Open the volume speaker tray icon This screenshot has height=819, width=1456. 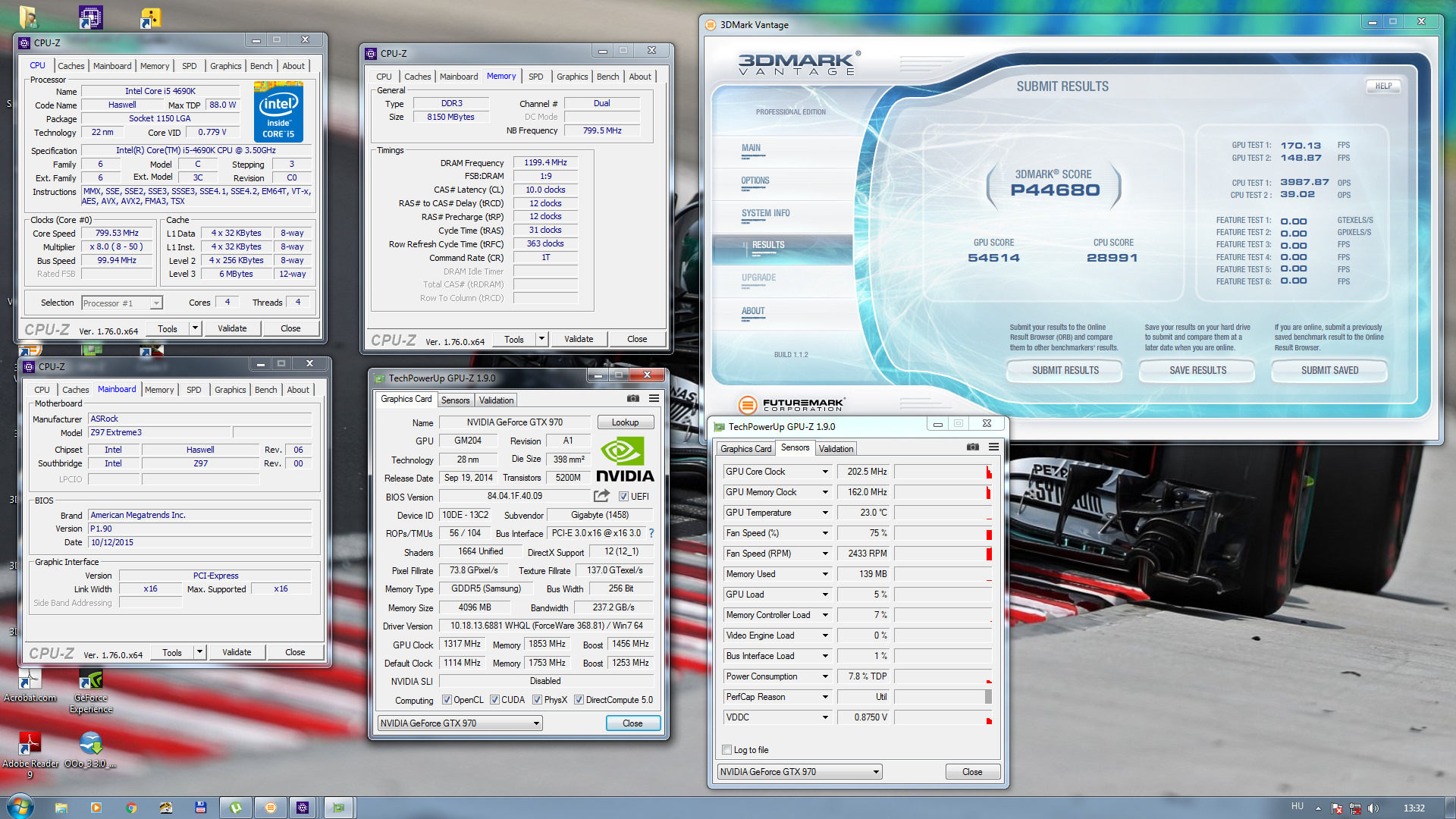click(x=1373, y=808)
